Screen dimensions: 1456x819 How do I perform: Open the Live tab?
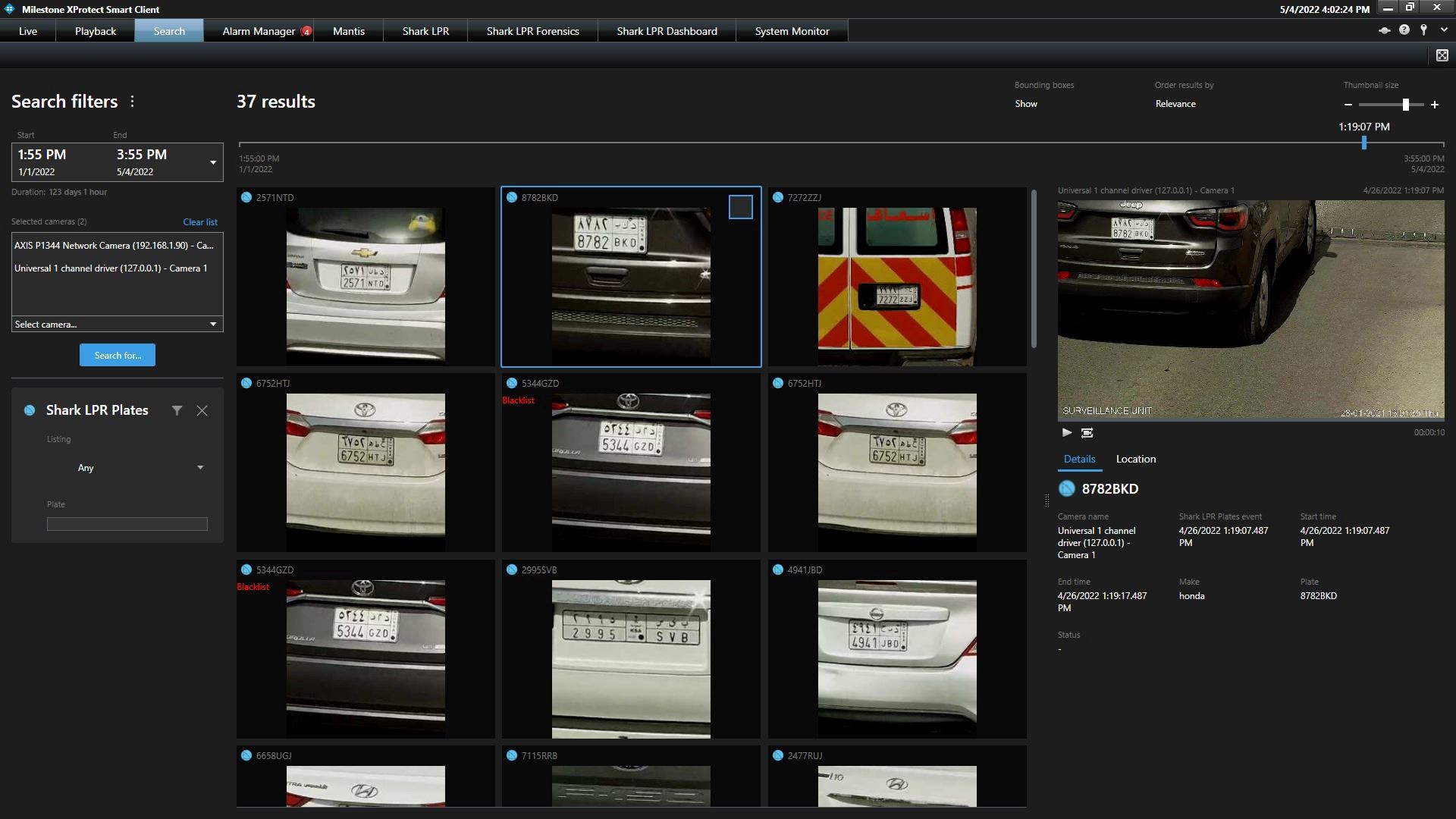pyautogui.click(x=28, y=31)
